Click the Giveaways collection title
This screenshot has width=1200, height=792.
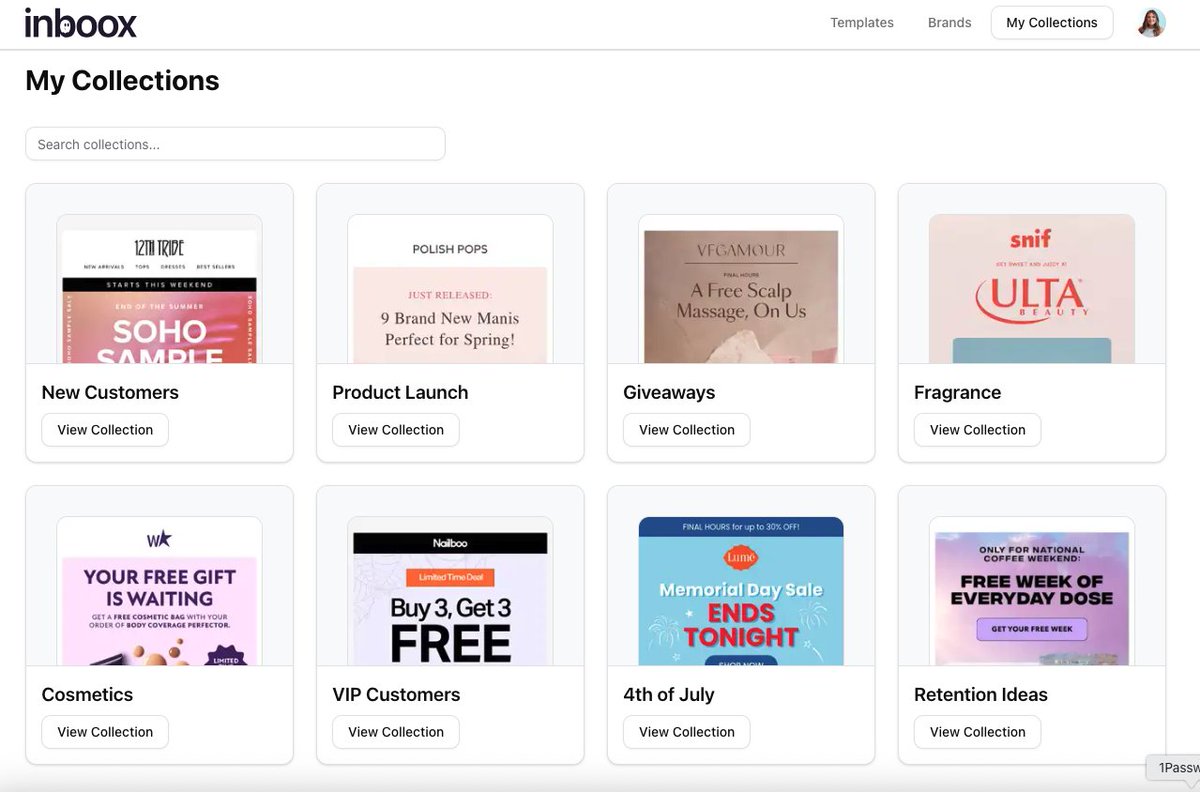(x=669, y=392)
